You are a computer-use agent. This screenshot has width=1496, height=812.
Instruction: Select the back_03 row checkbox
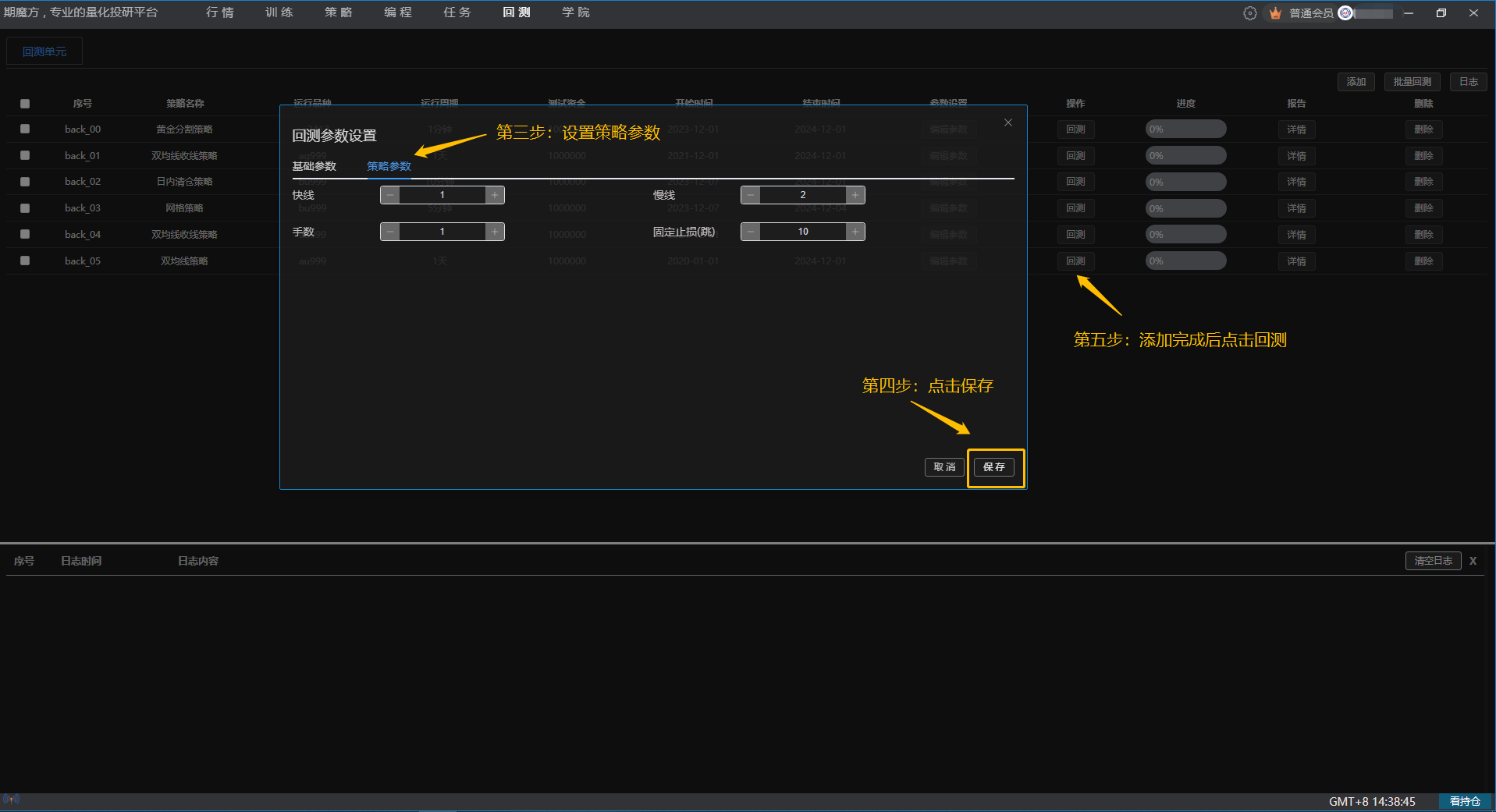coord(25,208)
